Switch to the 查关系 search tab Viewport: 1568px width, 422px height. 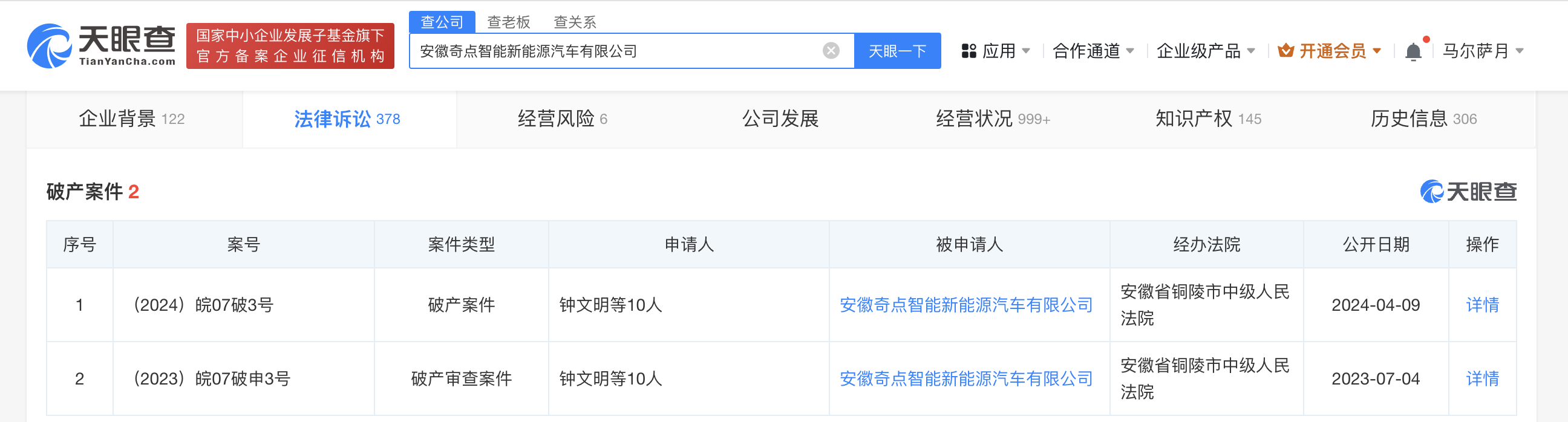[574, 22]
